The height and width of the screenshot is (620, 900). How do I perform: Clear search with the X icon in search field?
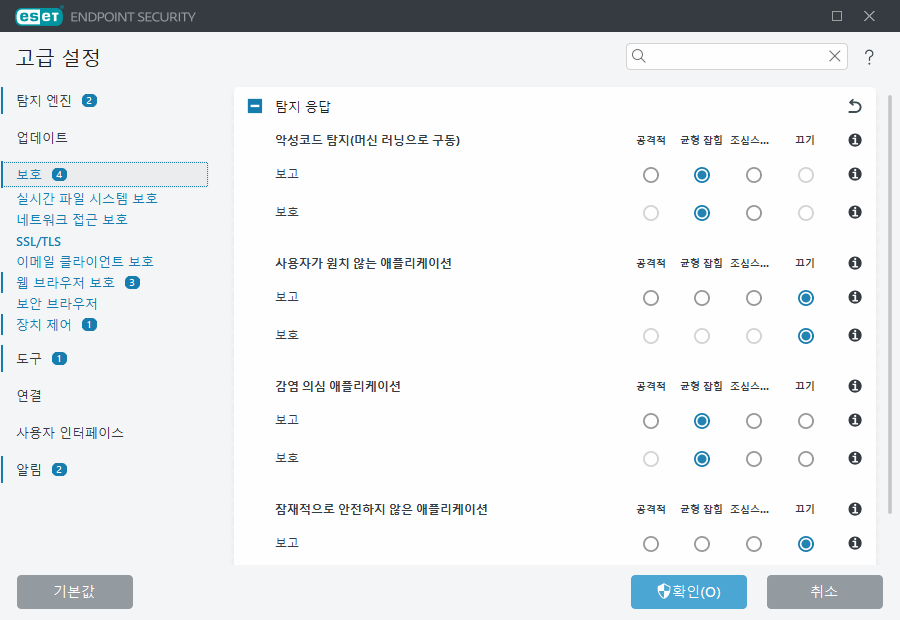point(834,56)
